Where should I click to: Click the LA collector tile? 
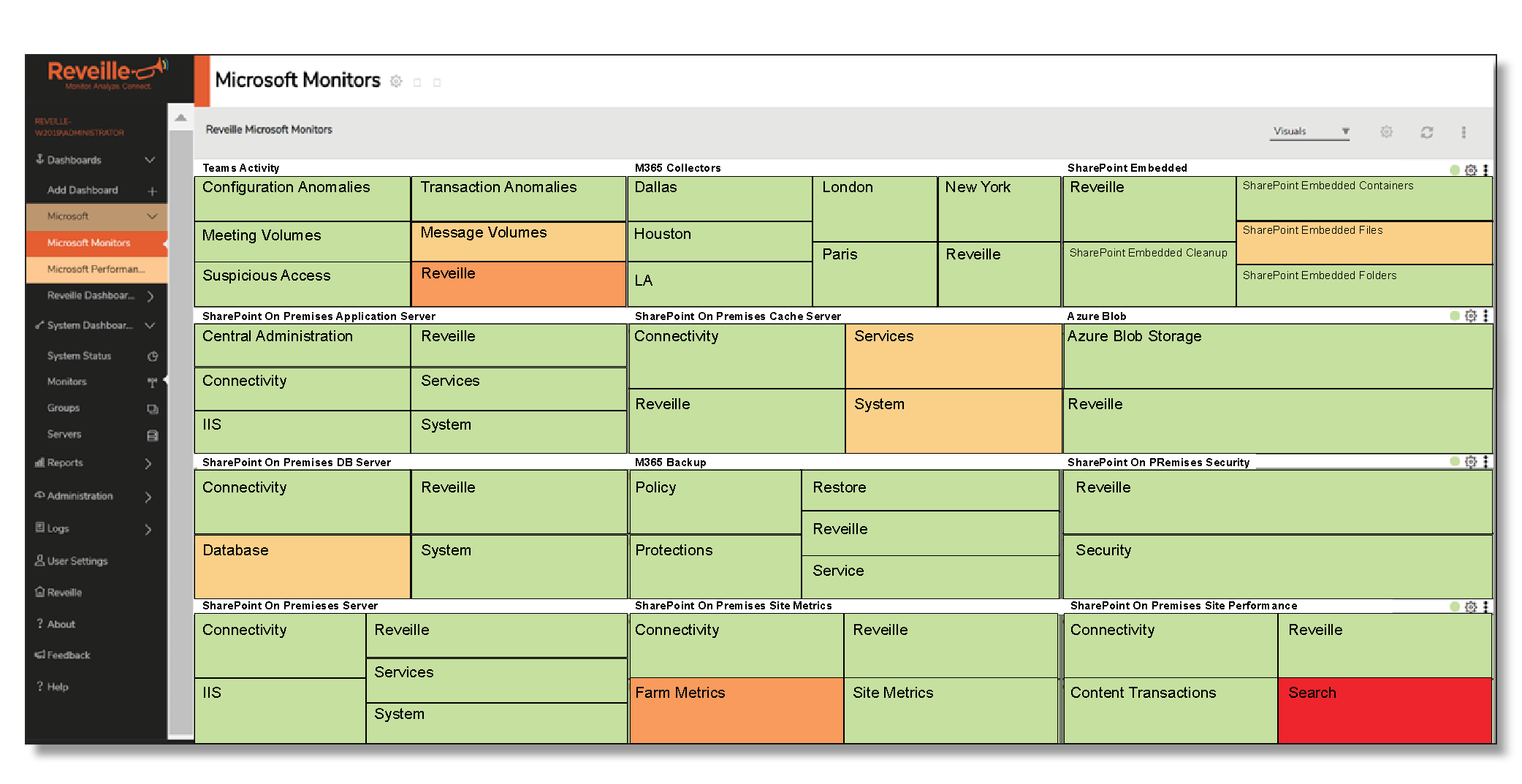(720, 284)
